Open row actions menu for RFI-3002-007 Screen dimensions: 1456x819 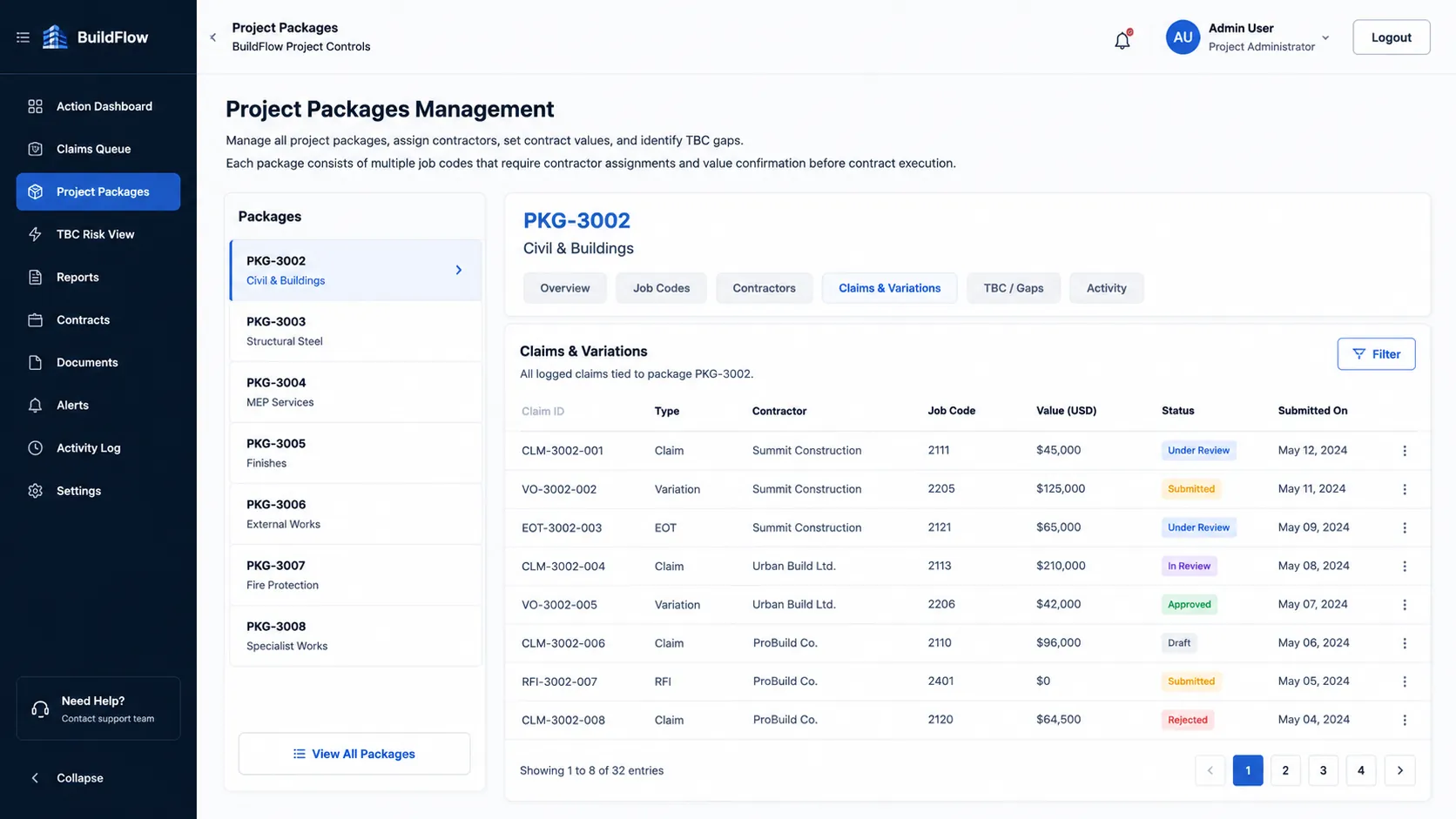pos(1404,681)
